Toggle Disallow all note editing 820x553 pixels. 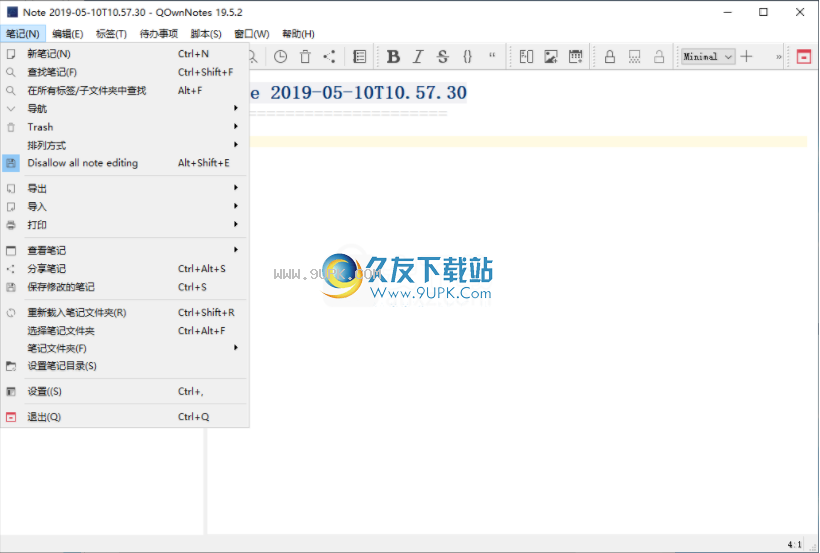pos(125,163)
